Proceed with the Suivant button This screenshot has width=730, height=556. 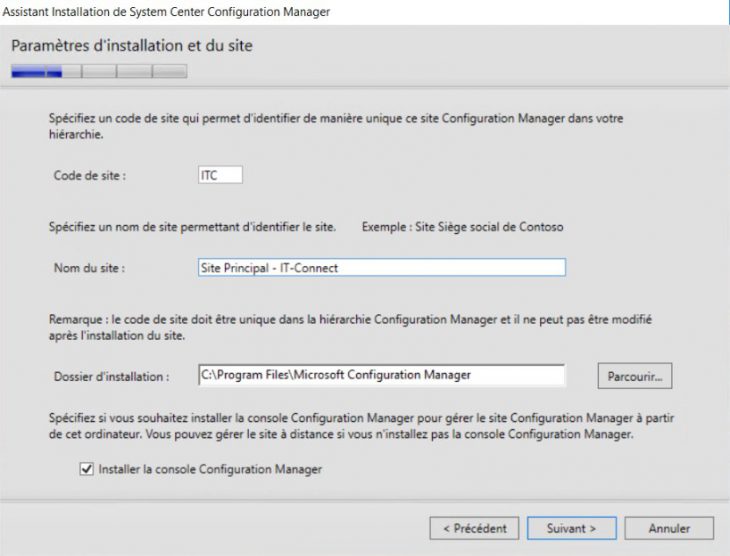point(571,527)
